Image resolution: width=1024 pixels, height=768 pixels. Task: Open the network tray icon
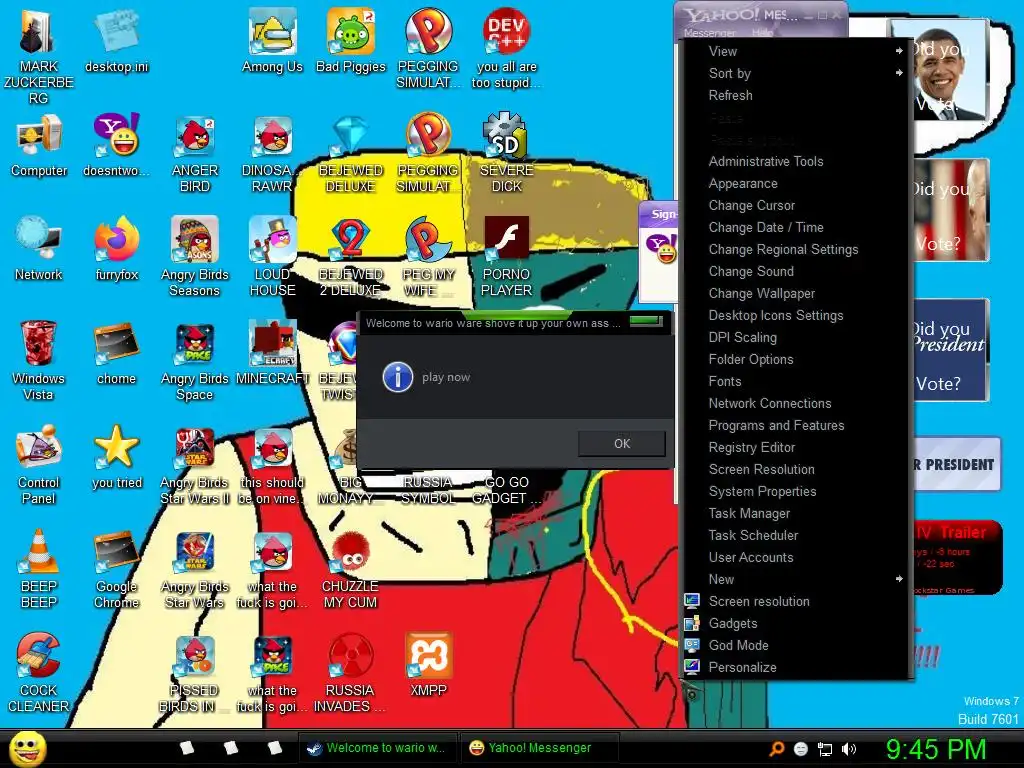(825, 749)
